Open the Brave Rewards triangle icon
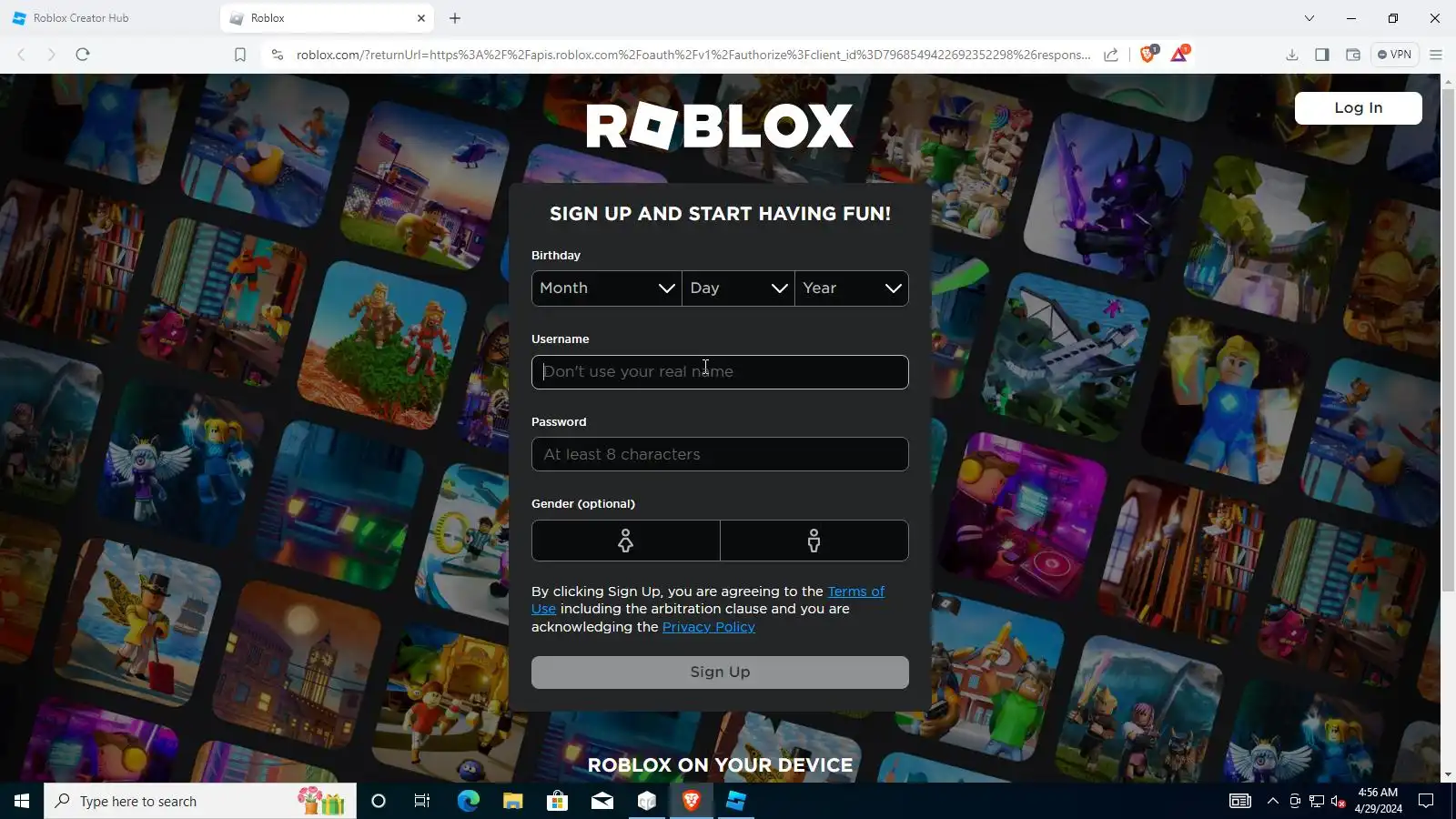This screenshot has height=819, width=1456. tap(1179, 54)
